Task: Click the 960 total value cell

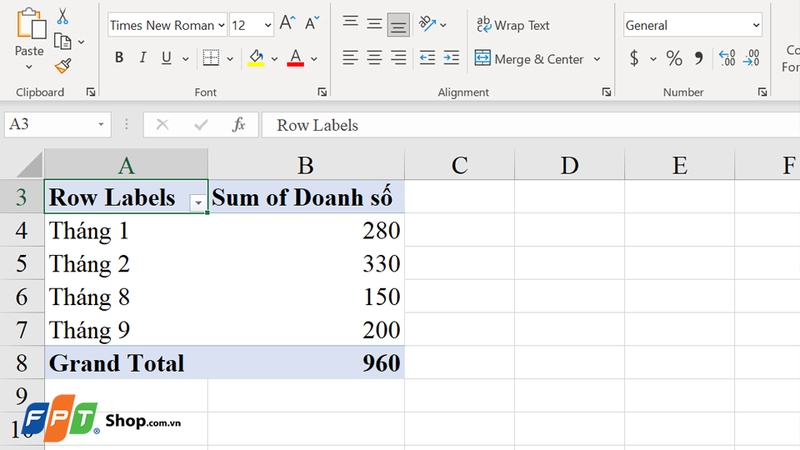Action: [x=306, y=363]
